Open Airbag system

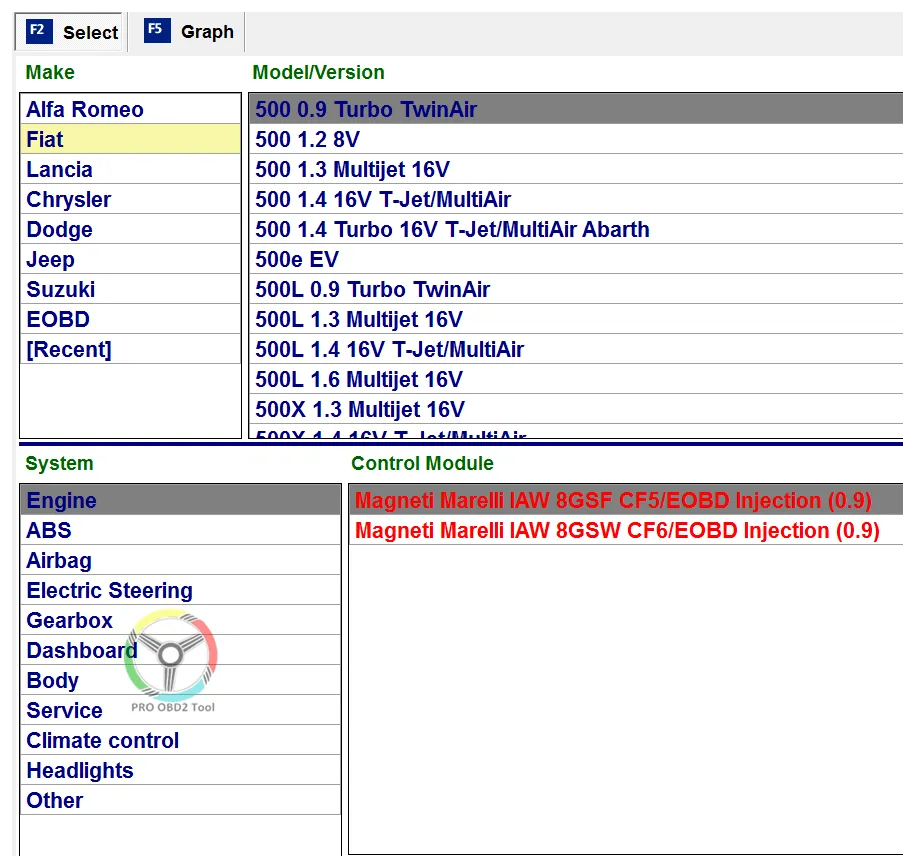pyautogui.click(x=180, y=560)
